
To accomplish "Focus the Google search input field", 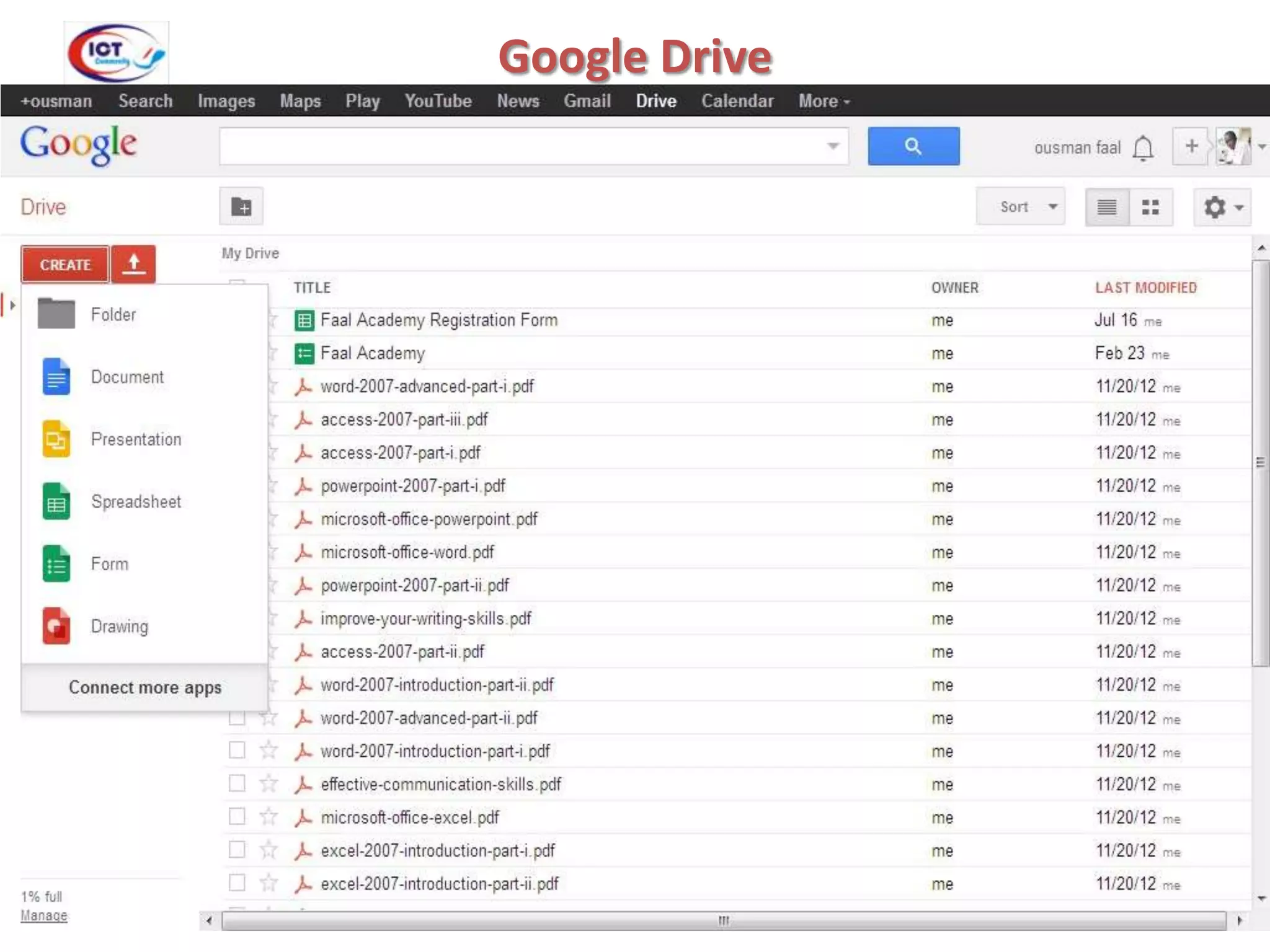I will click(x=533, y=146).
